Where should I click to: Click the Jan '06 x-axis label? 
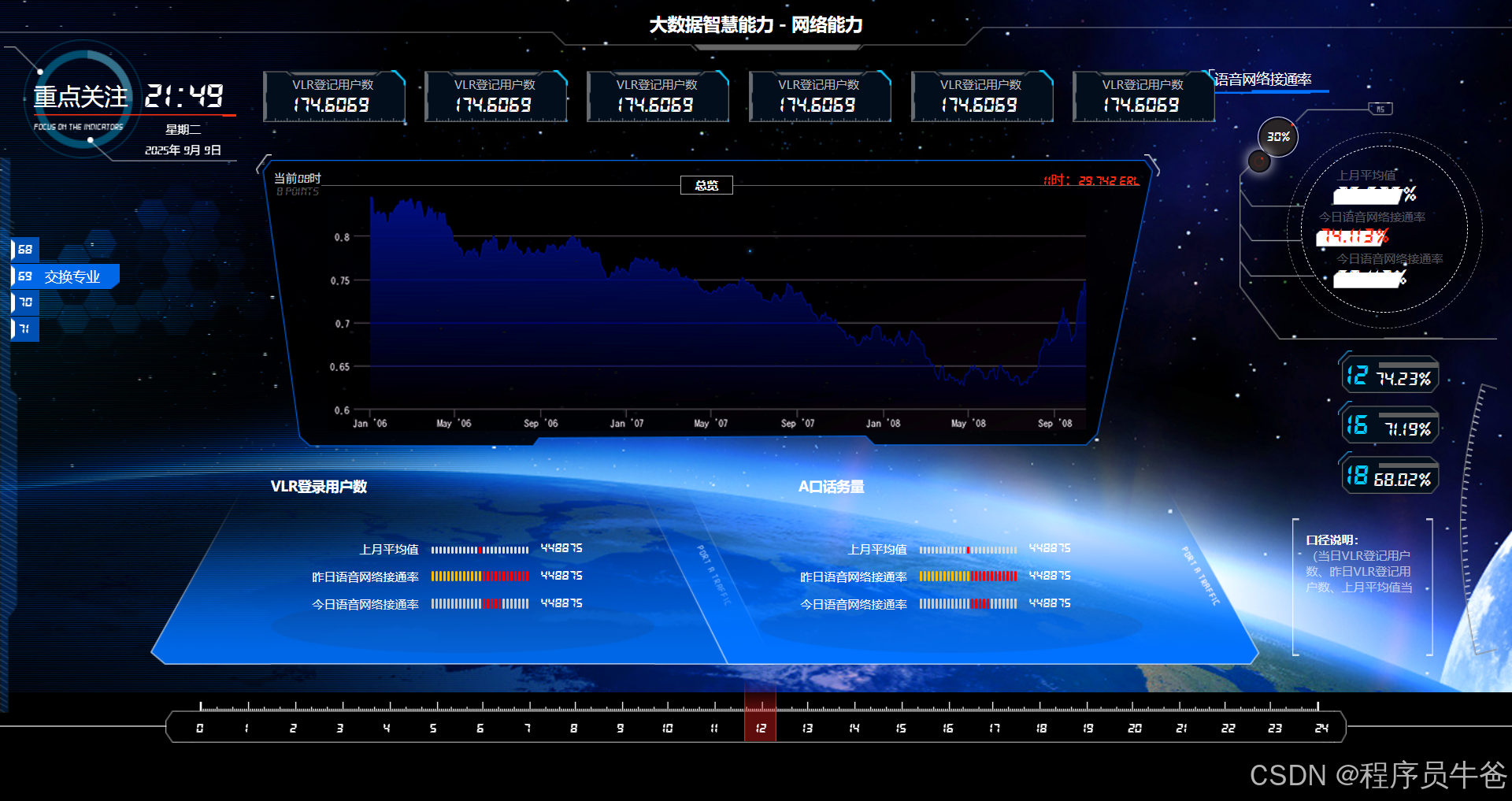click(370, 424)
